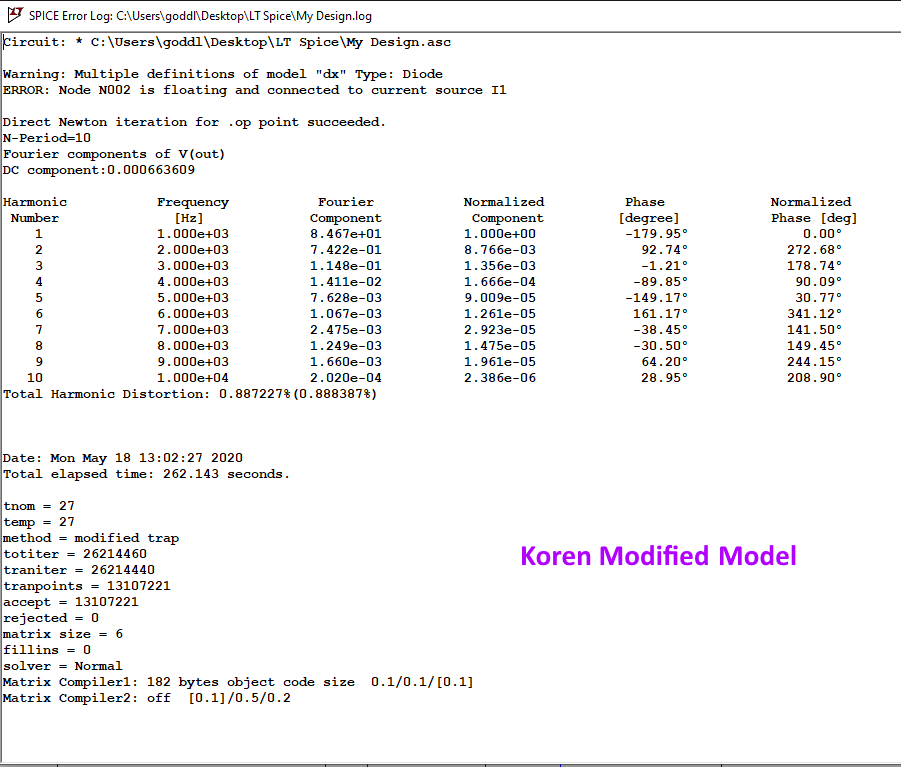901x767 pixels.
Task: Click the 'fillins = 0' line
Action: pyautogui.click(x=47, y=650)
